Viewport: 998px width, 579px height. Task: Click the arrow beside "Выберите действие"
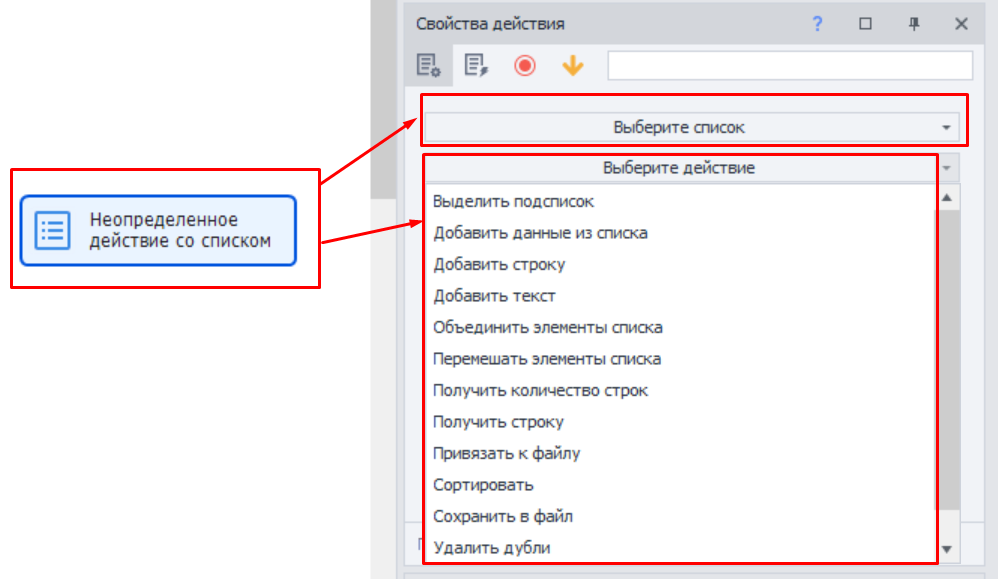(946, 168)
